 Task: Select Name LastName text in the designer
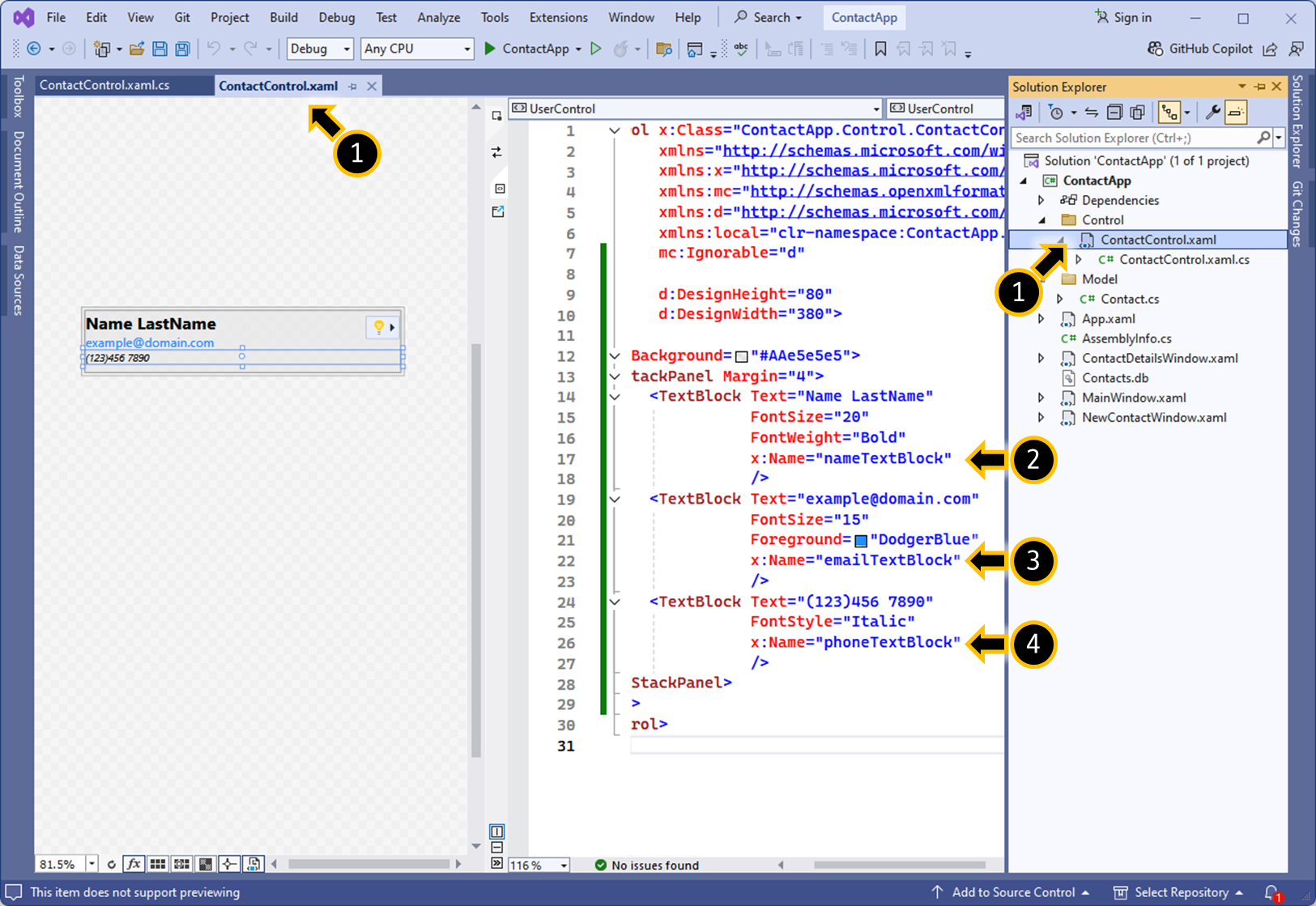(151, 324)
